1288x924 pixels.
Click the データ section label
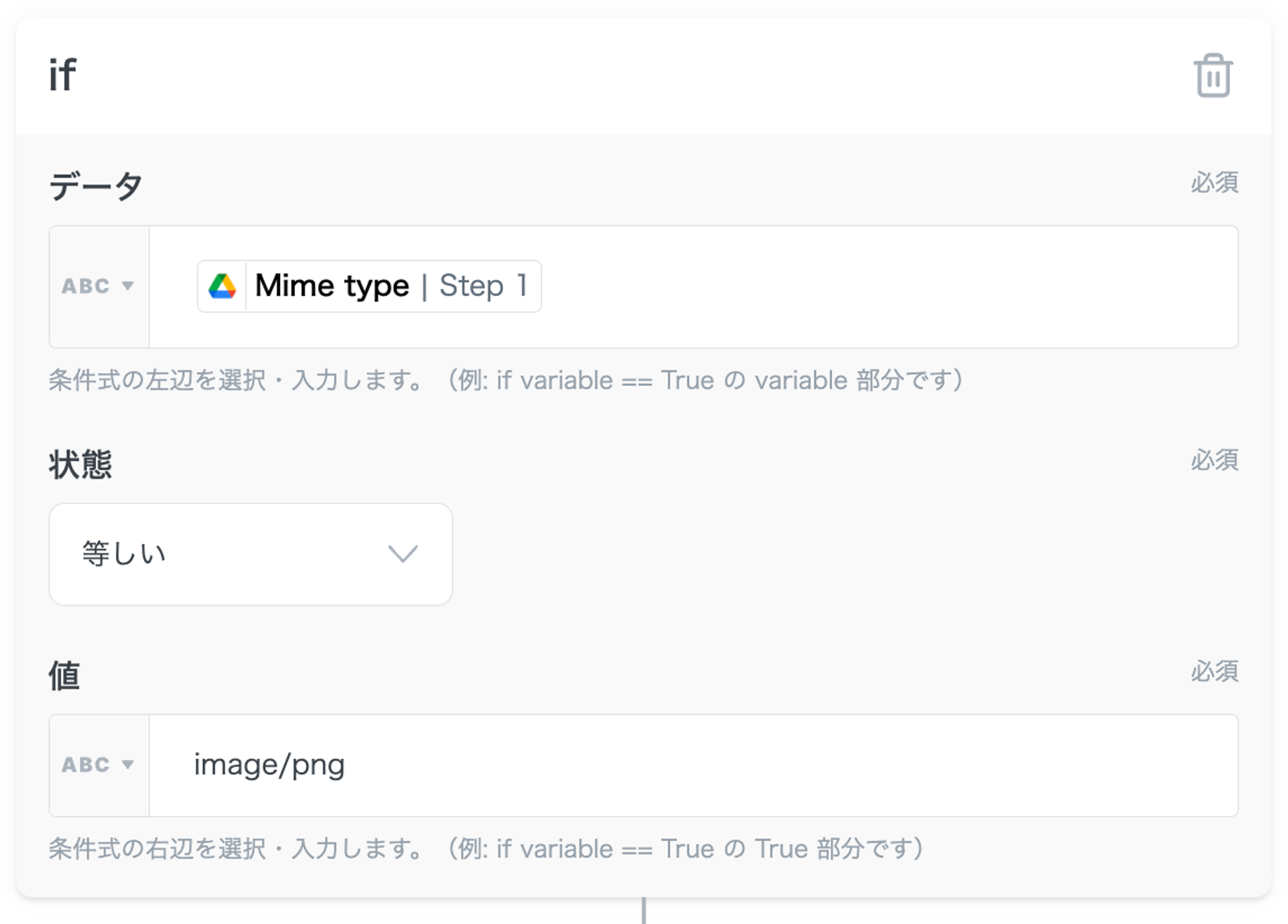(x=95, y=186)
